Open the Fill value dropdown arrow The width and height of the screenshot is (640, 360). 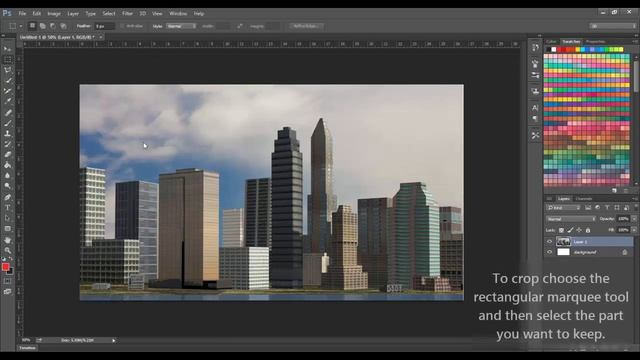[x=634, y=230]
